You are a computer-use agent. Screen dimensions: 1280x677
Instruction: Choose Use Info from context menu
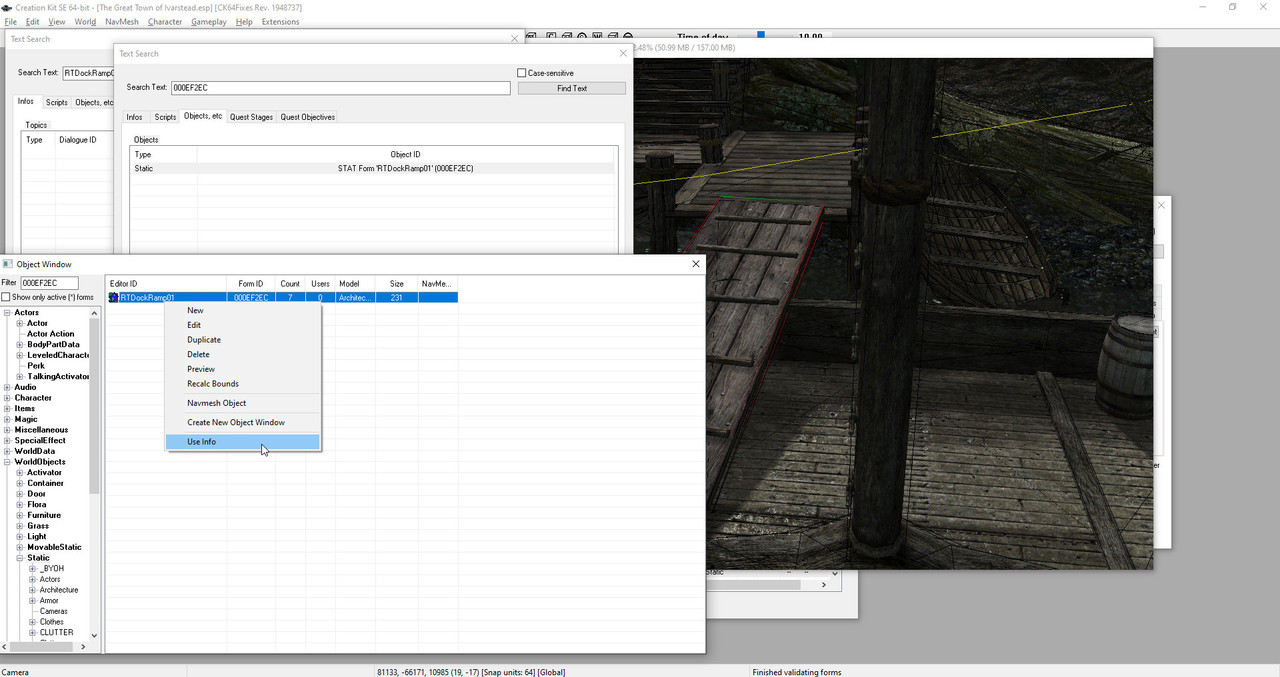click(243, 442)
